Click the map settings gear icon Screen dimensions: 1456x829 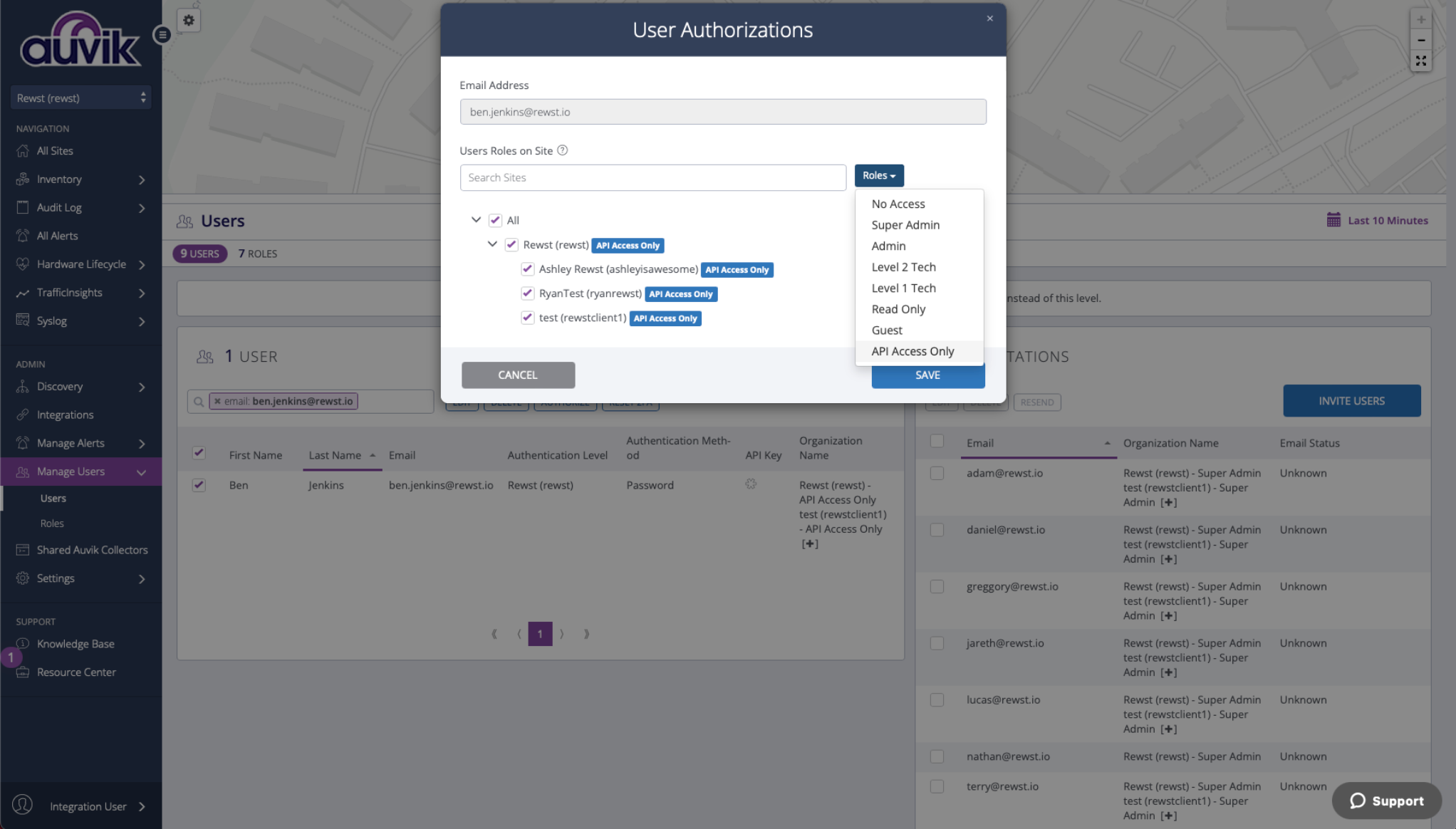tap(189, 20)
